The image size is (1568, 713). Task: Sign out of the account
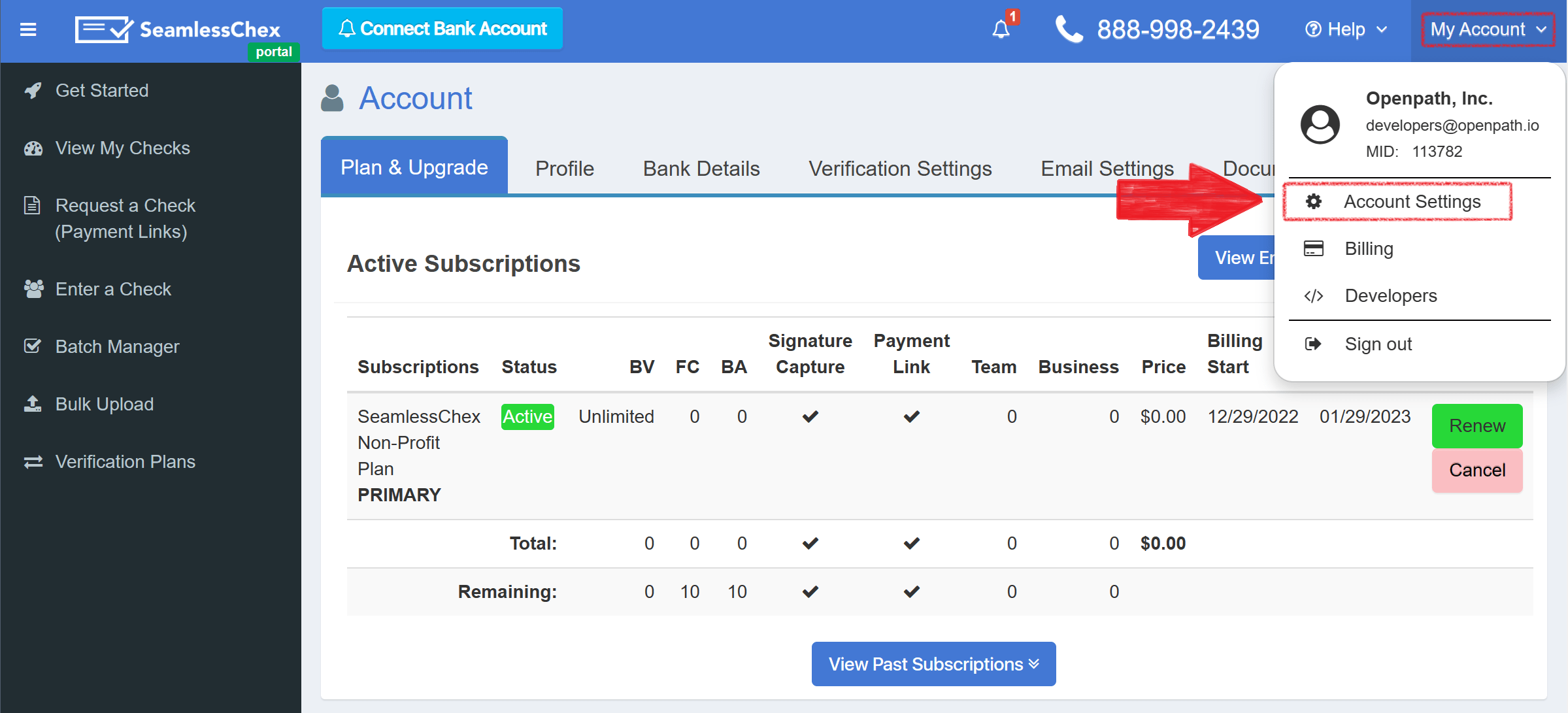[x=1378, y=344]
